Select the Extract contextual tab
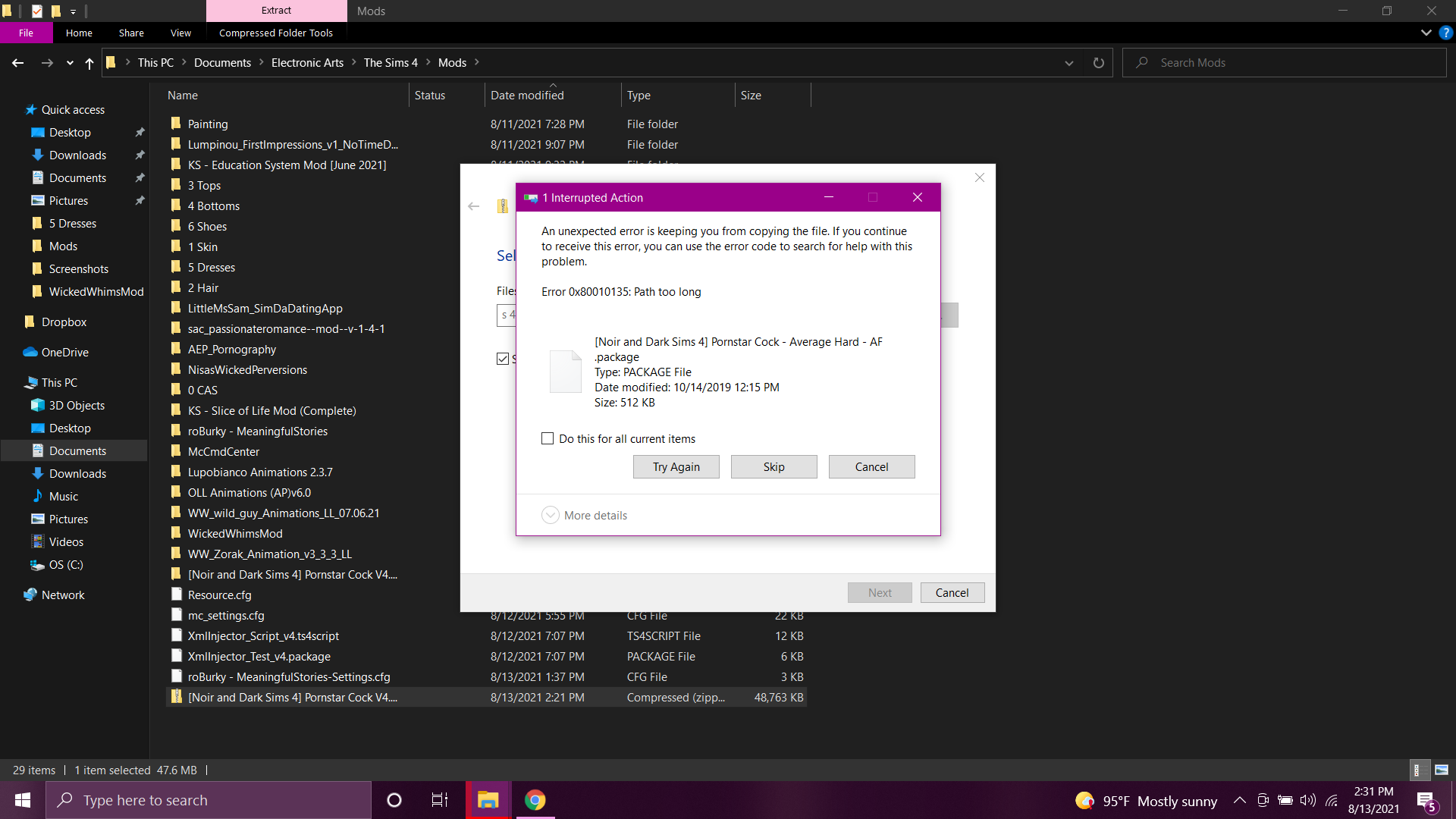The width and height of the screenshot is (1456, 819). (x=276, y=11)
